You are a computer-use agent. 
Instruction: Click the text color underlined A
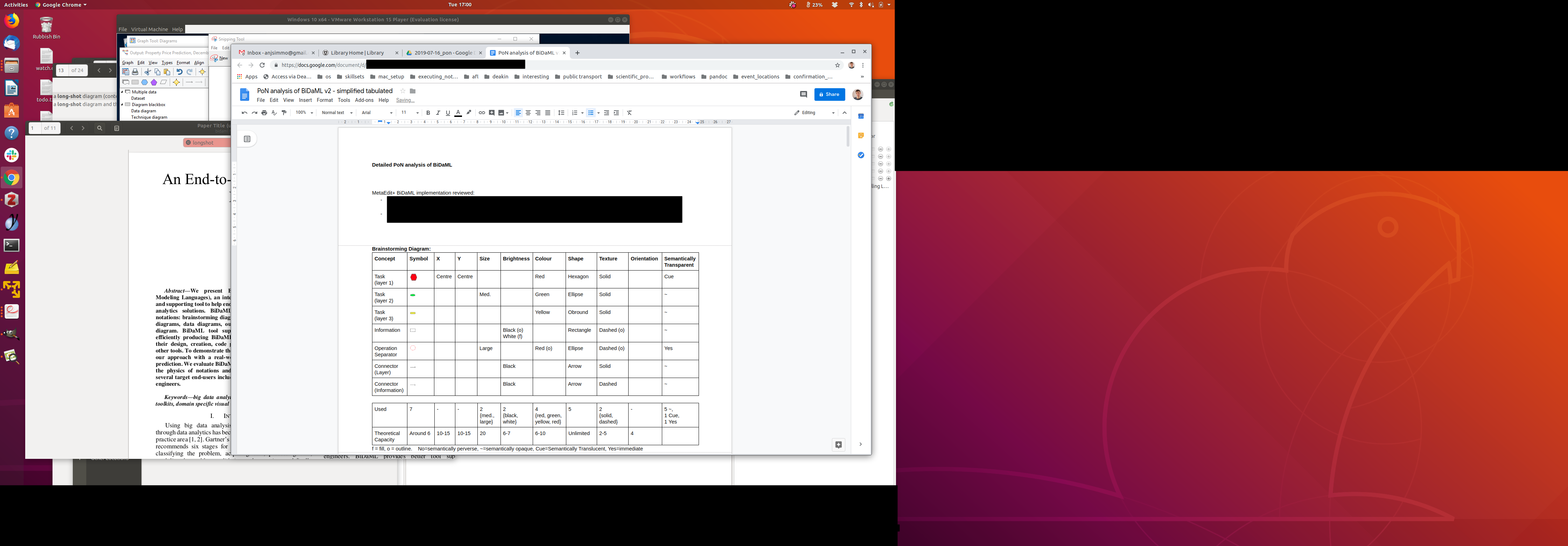click(458, 113)
